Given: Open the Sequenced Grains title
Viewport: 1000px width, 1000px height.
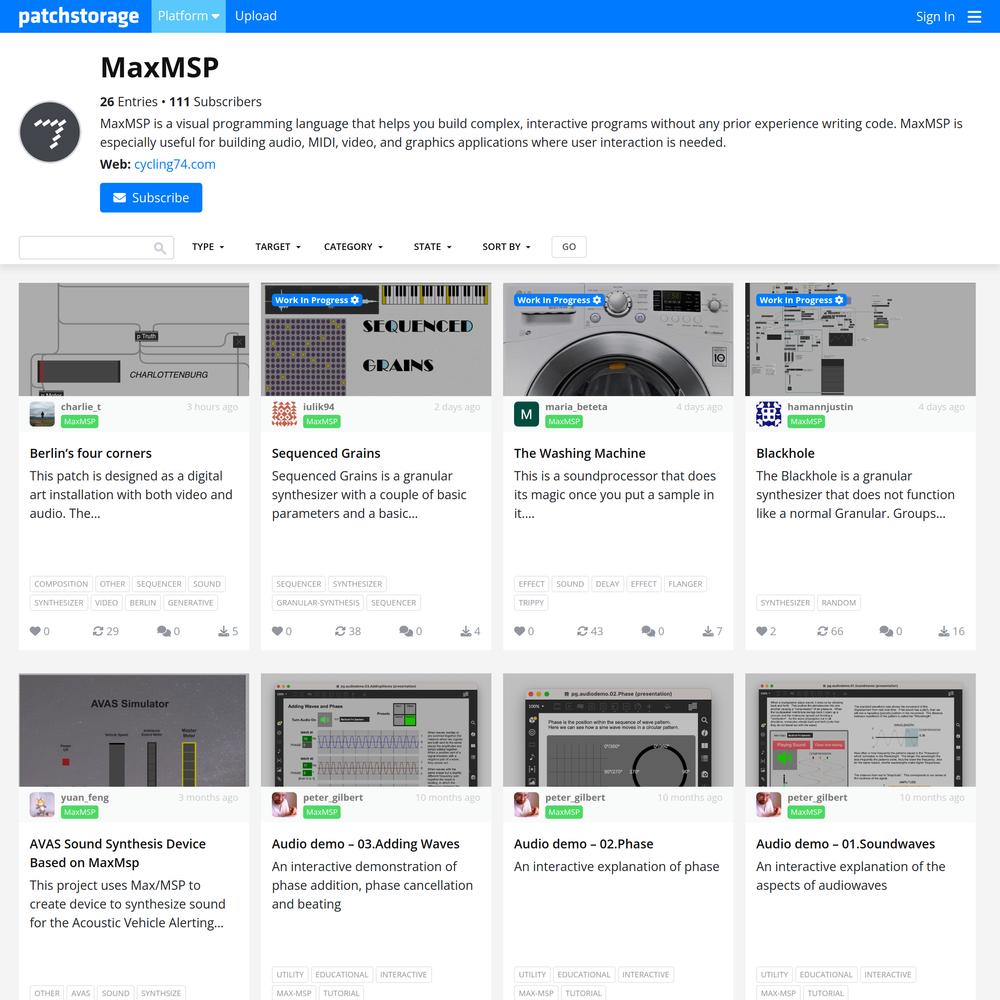Looking at the screenshot, I should click(x=326, y=453).
